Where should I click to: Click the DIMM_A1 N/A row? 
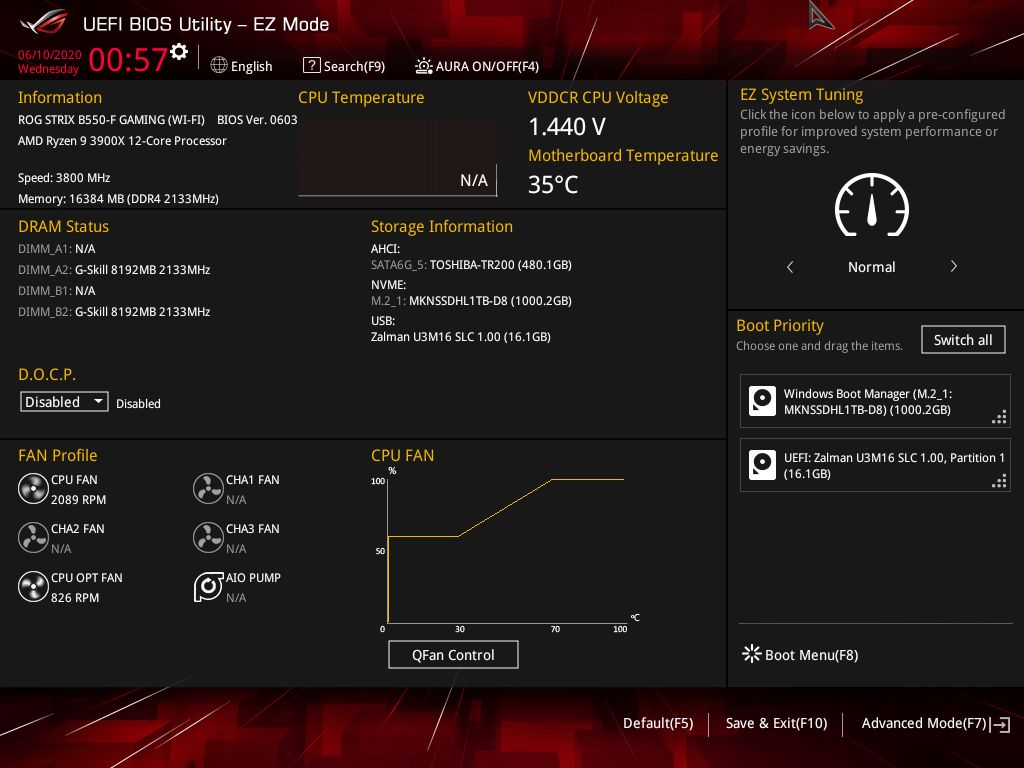click(x=57, y=249)
